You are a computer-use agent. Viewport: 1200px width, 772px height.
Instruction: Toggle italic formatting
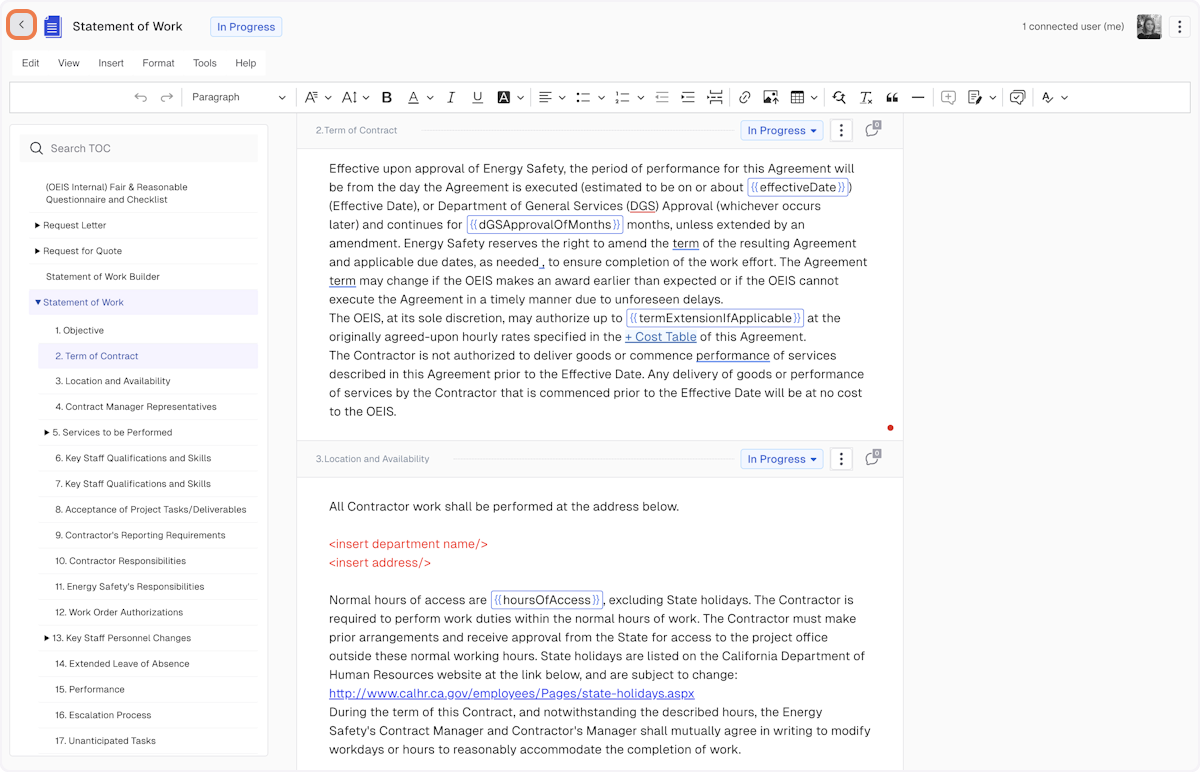point(451,97)
